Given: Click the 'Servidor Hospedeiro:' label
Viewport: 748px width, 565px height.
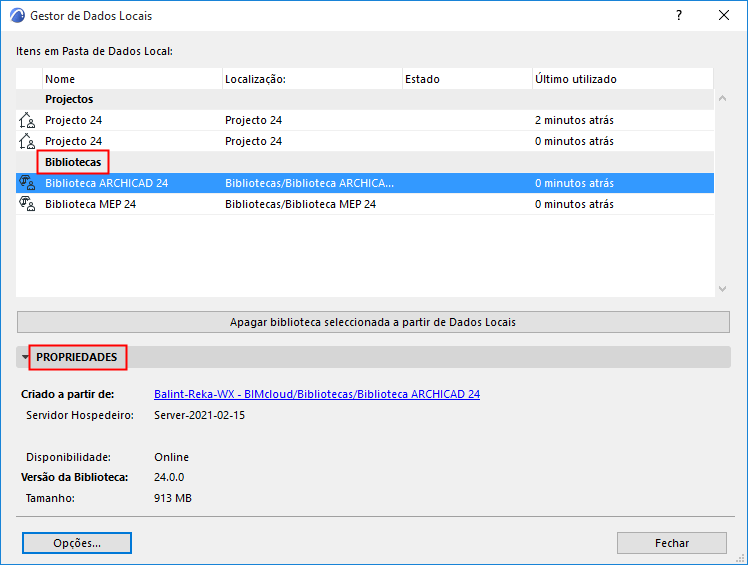Looking at the screenshot, I should pos(80,415).
